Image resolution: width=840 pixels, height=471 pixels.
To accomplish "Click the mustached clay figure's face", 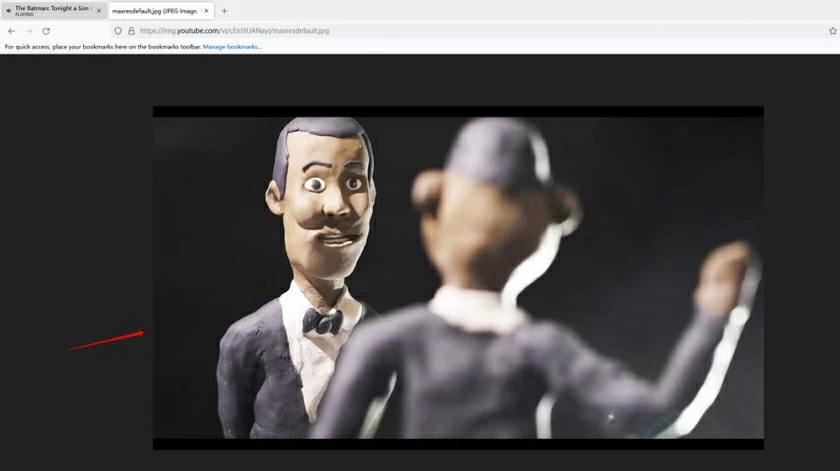I will point(330,195).
